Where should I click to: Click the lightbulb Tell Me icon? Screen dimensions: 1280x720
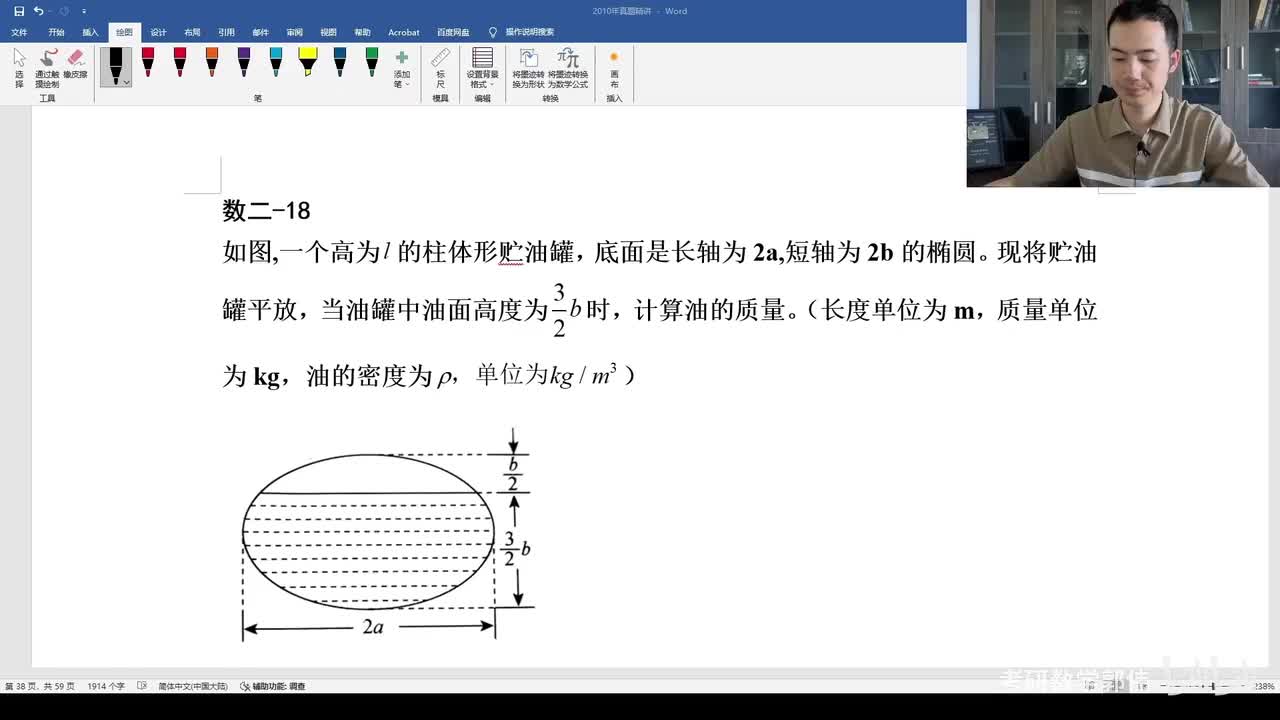tap(492, 32)
